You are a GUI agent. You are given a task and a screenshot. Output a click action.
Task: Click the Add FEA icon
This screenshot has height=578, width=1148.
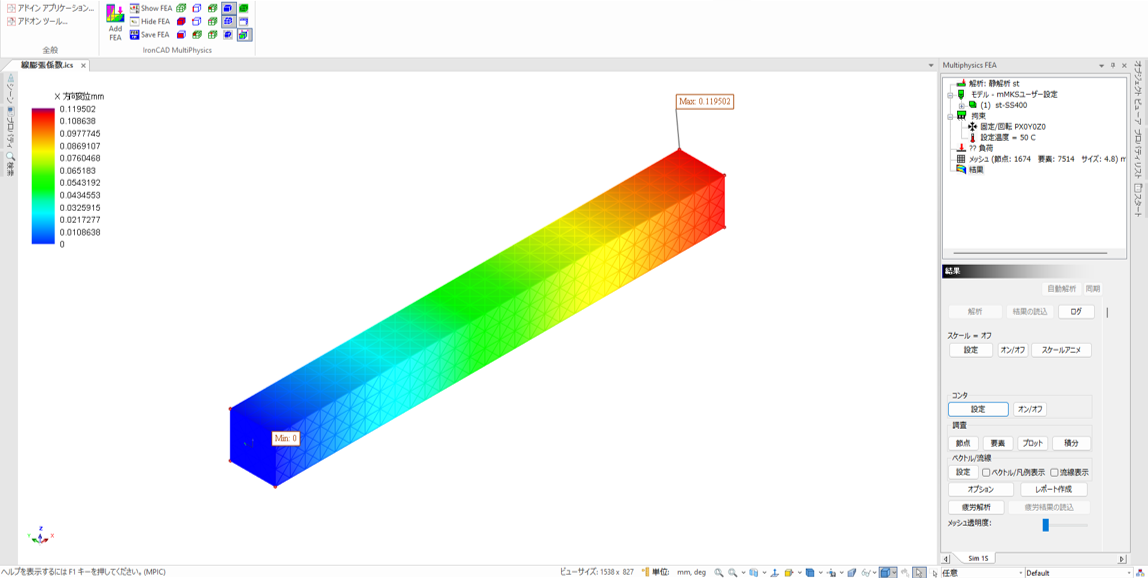click(115, 20)
